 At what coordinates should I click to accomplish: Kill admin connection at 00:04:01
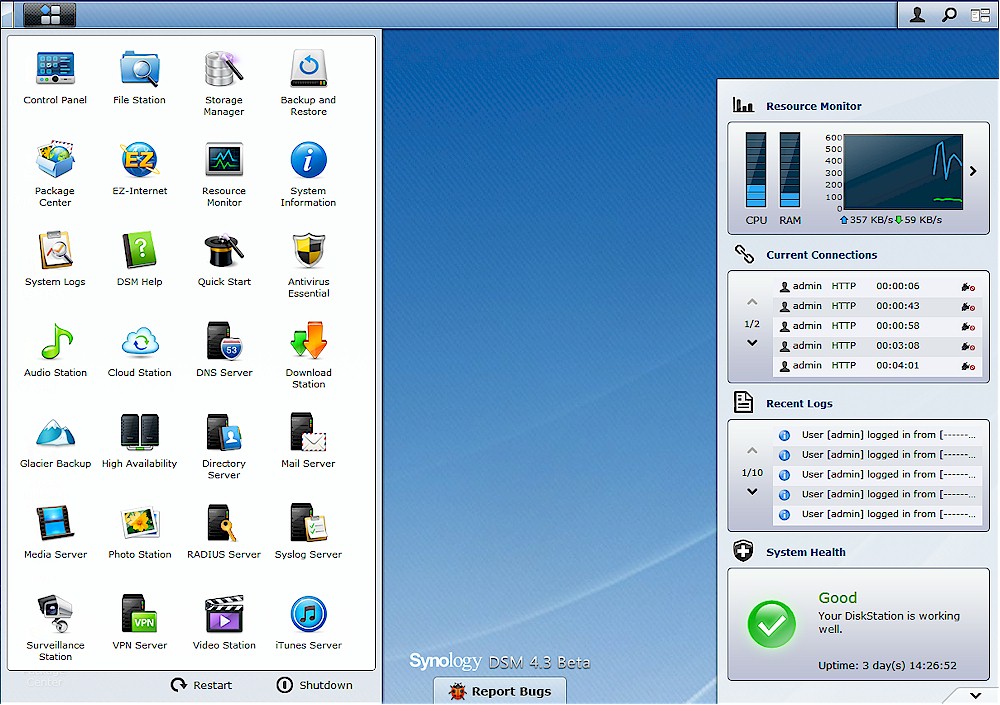click(968, 366)
